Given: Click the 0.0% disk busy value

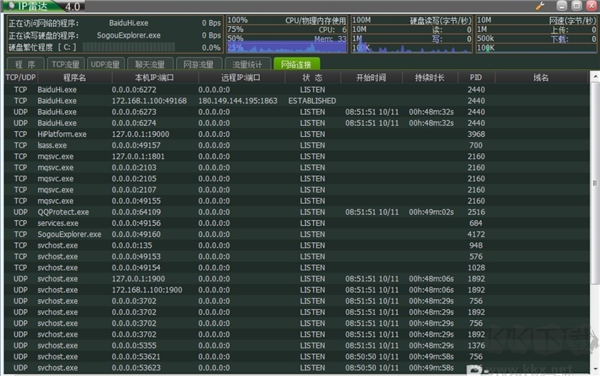Looking at the screenshot, I should click(211, 47).
